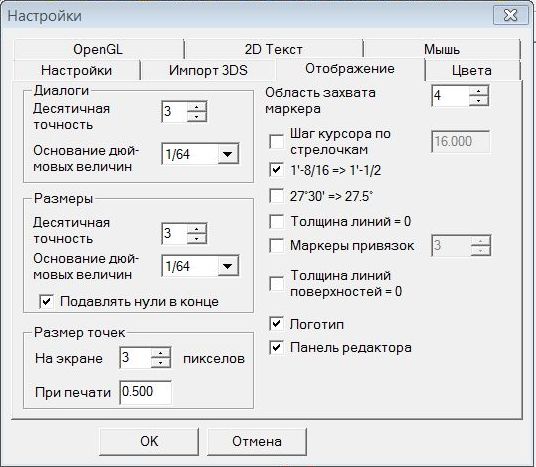Click the При печати input field
Viewport: 536px width, 467px height.
(146, 392)
